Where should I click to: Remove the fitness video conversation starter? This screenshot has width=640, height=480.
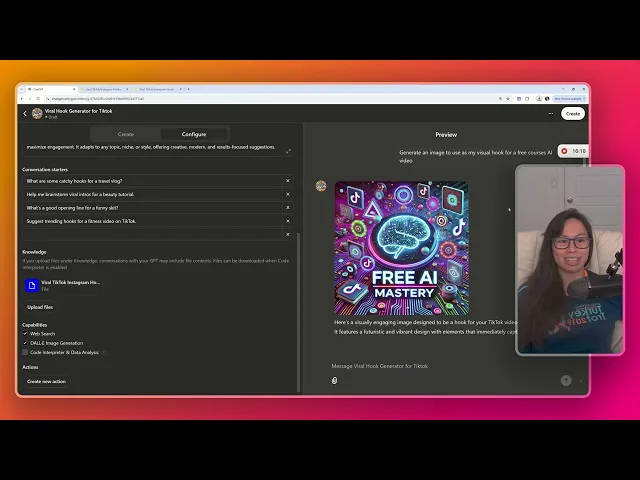(288, 221)
